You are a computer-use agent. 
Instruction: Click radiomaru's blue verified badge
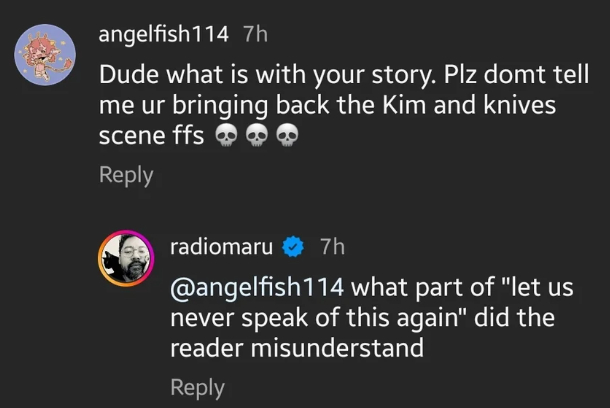[292, 246]
